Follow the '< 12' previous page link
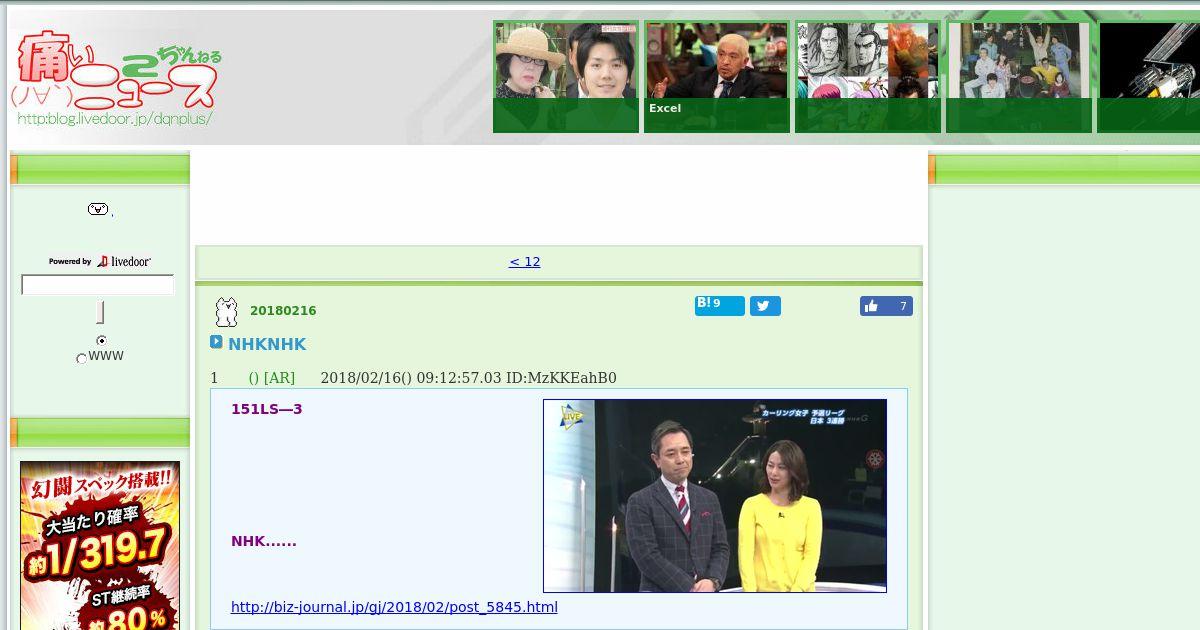This screenshot has width=1200, height=630. (x=524, y=262)
